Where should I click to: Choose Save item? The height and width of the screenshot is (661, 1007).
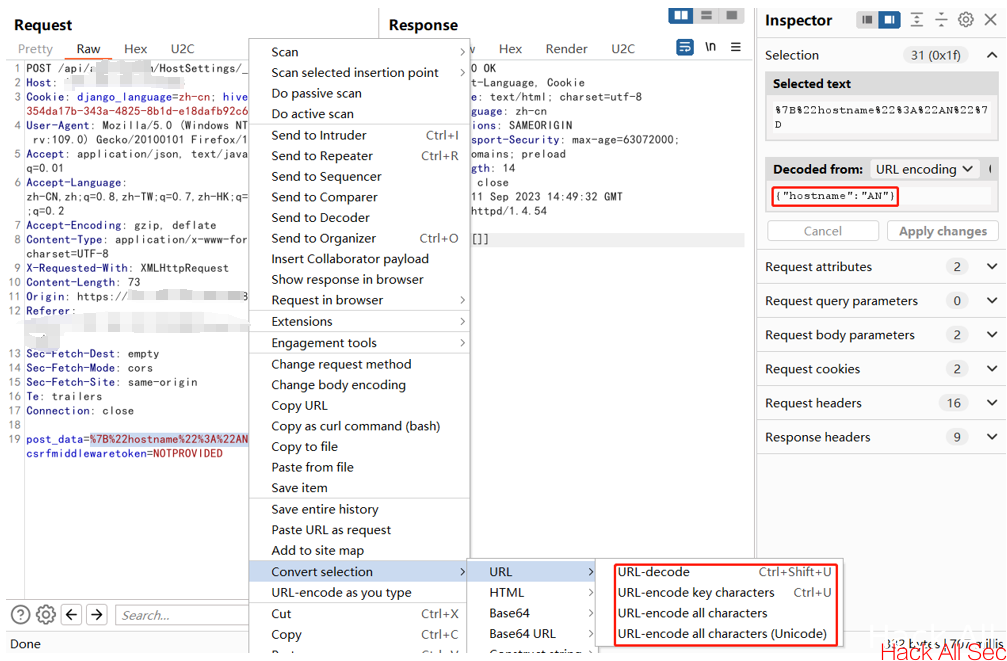[359, 488]
